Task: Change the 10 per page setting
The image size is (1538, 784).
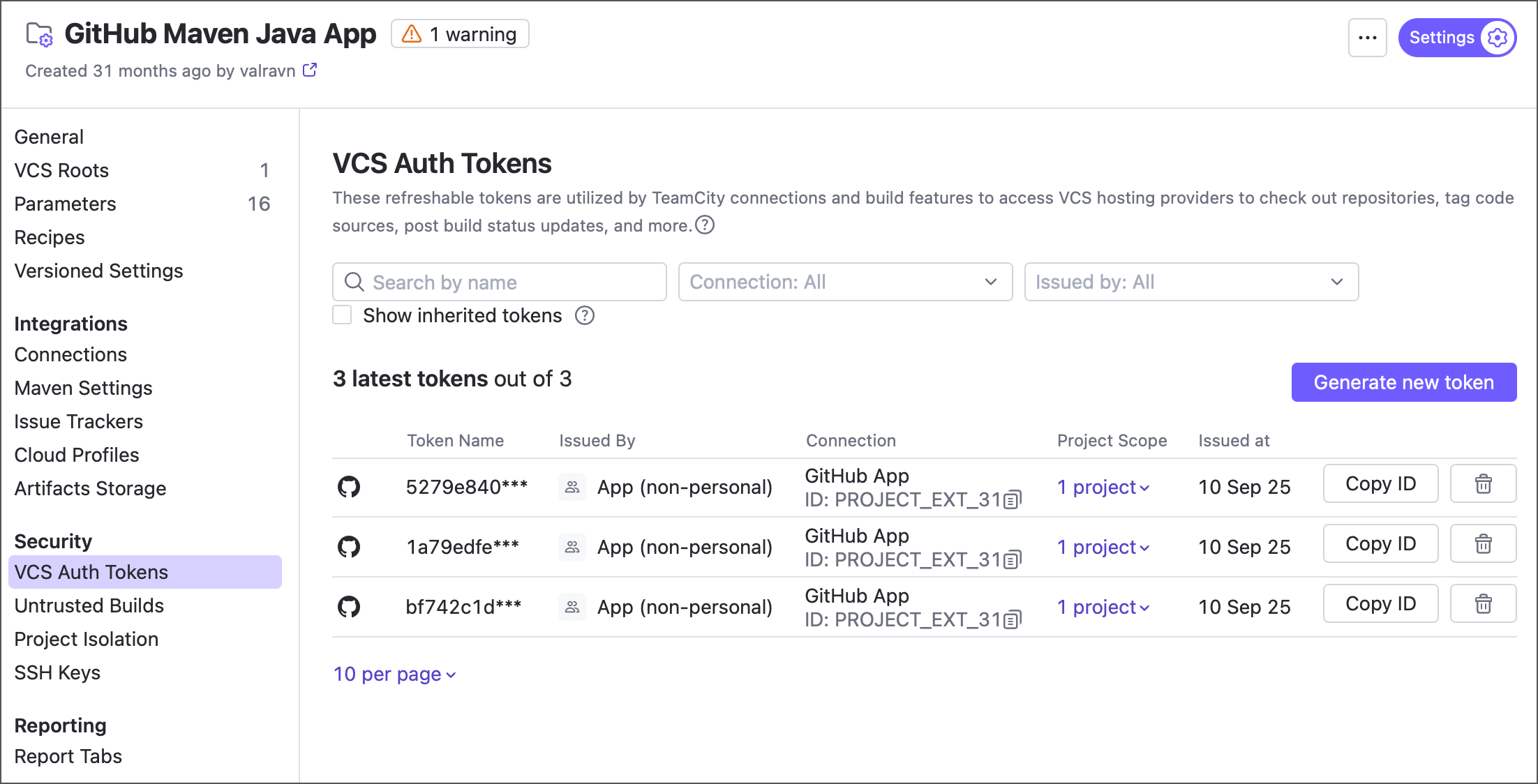Action: (x=394, y=674)
